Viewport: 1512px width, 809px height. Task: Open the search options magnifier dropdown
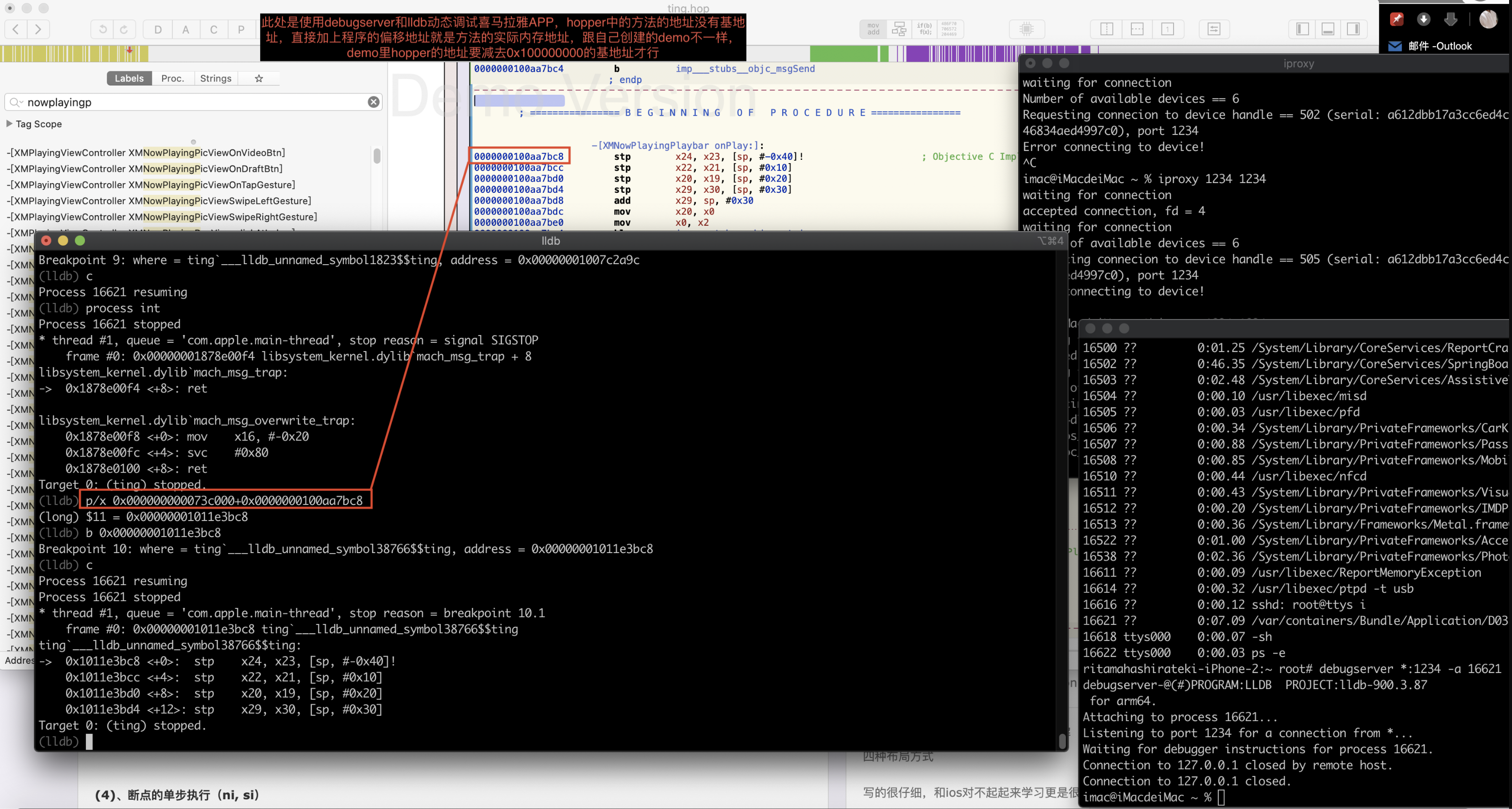pyautogui.click(x=16, y=102)
